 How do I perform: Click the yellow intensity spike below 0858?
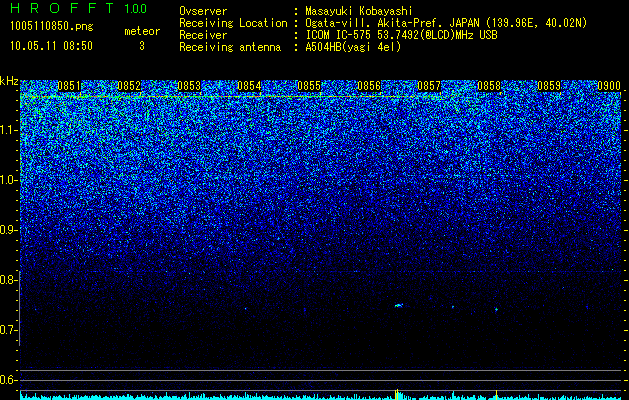[496, 395]
